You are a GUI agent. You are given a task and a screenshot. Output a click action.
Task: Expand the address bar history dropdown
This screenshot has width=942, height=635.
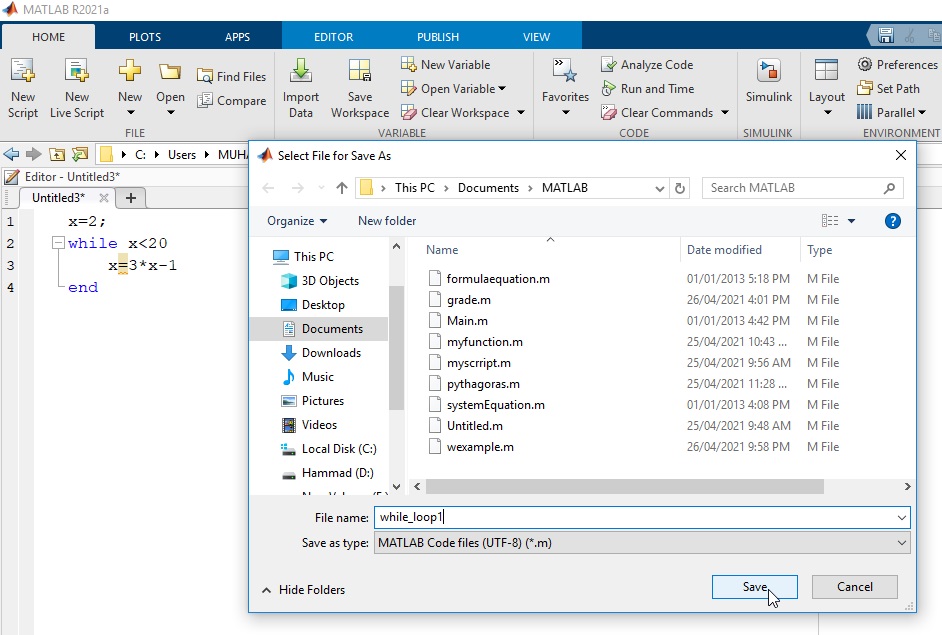click(659, 188)
